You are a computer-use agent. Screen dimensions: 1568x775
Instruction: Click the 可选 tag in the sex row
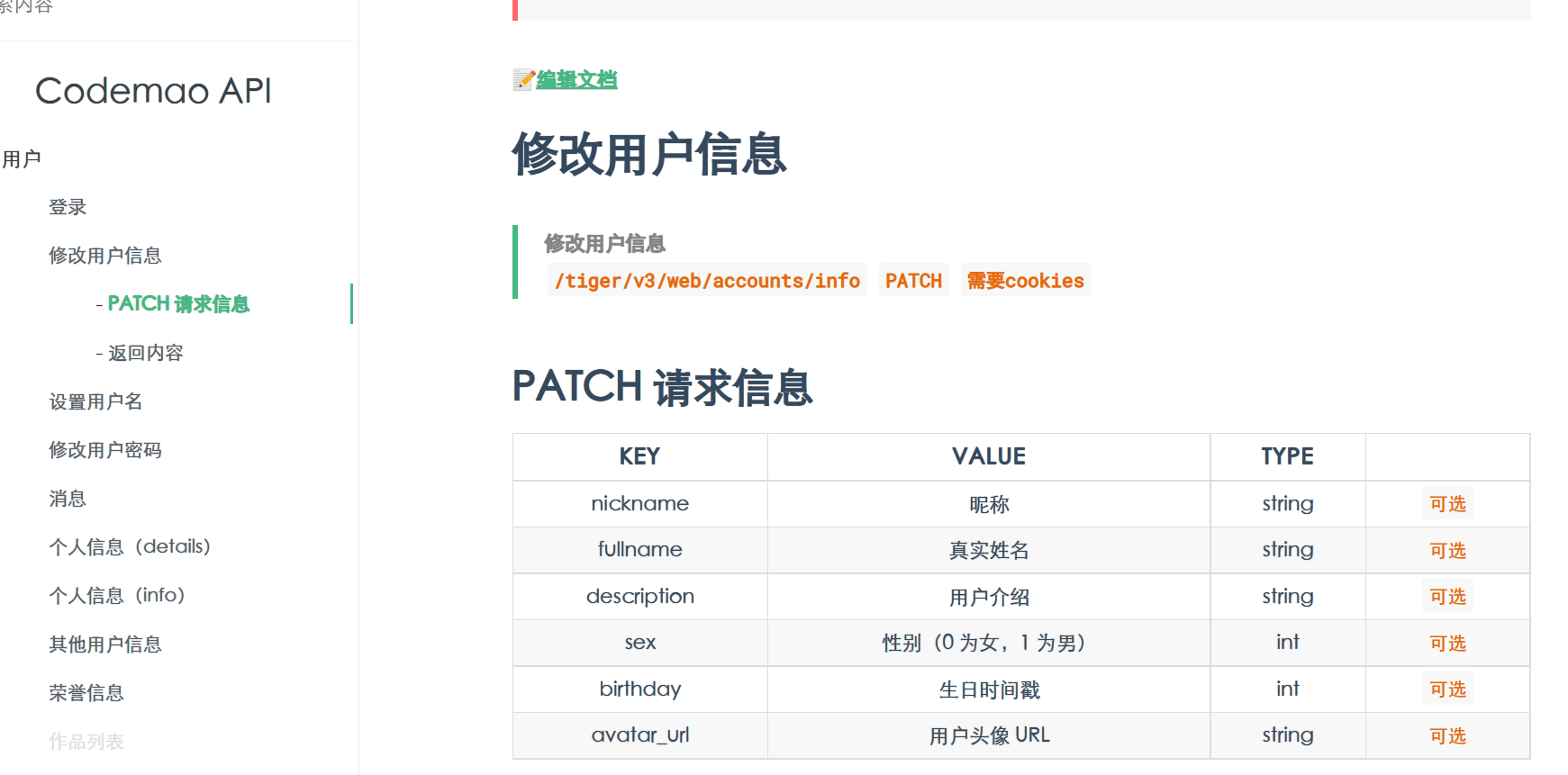click(1448, 644)
